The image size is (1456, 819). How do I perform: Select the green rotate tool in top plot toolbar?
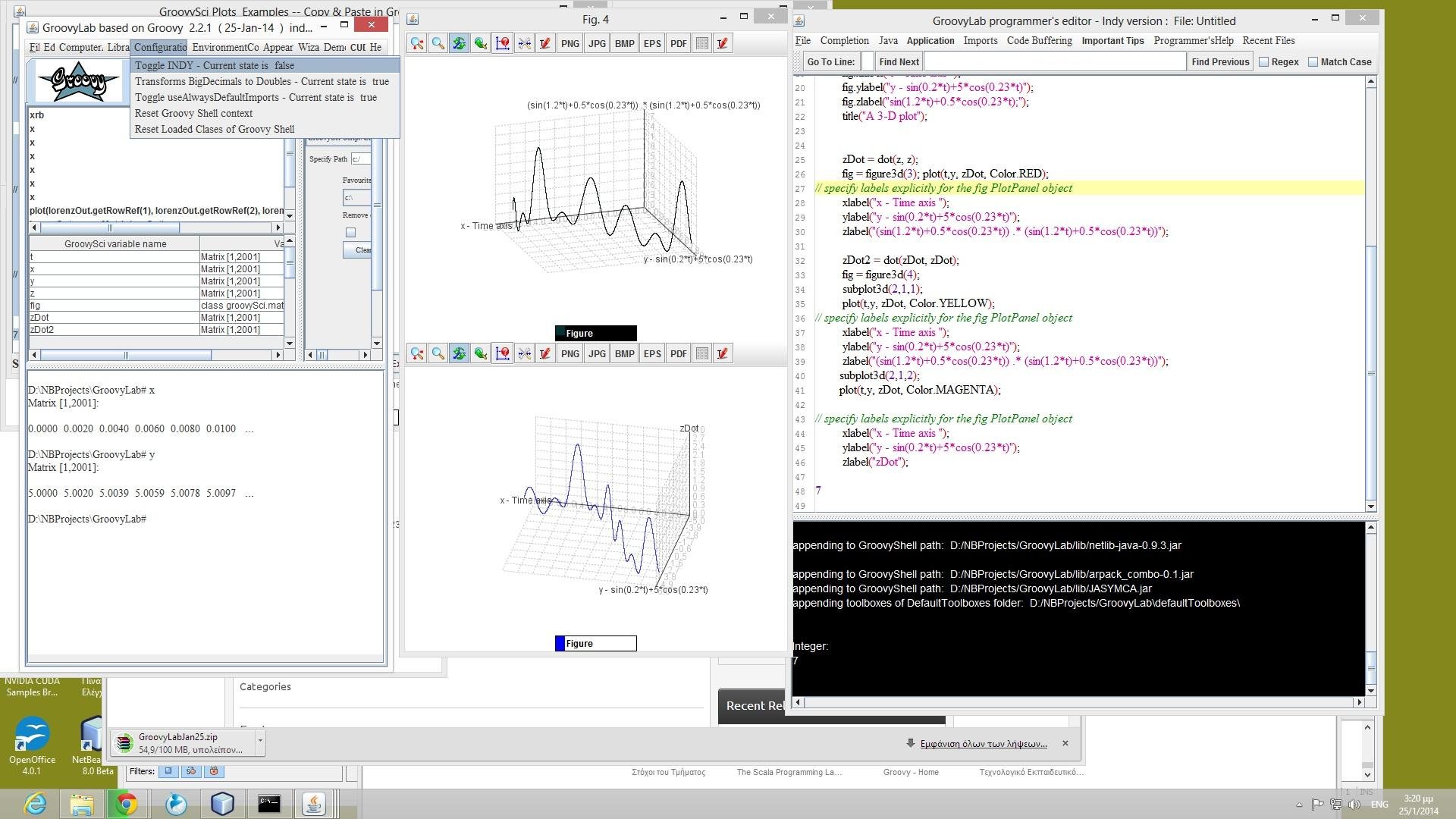(x=459, y=43)
